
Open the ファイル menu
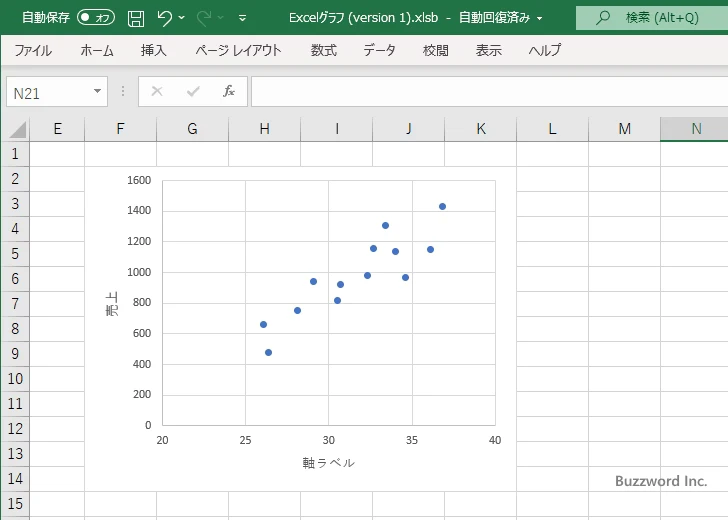click(x=33, y=50)
